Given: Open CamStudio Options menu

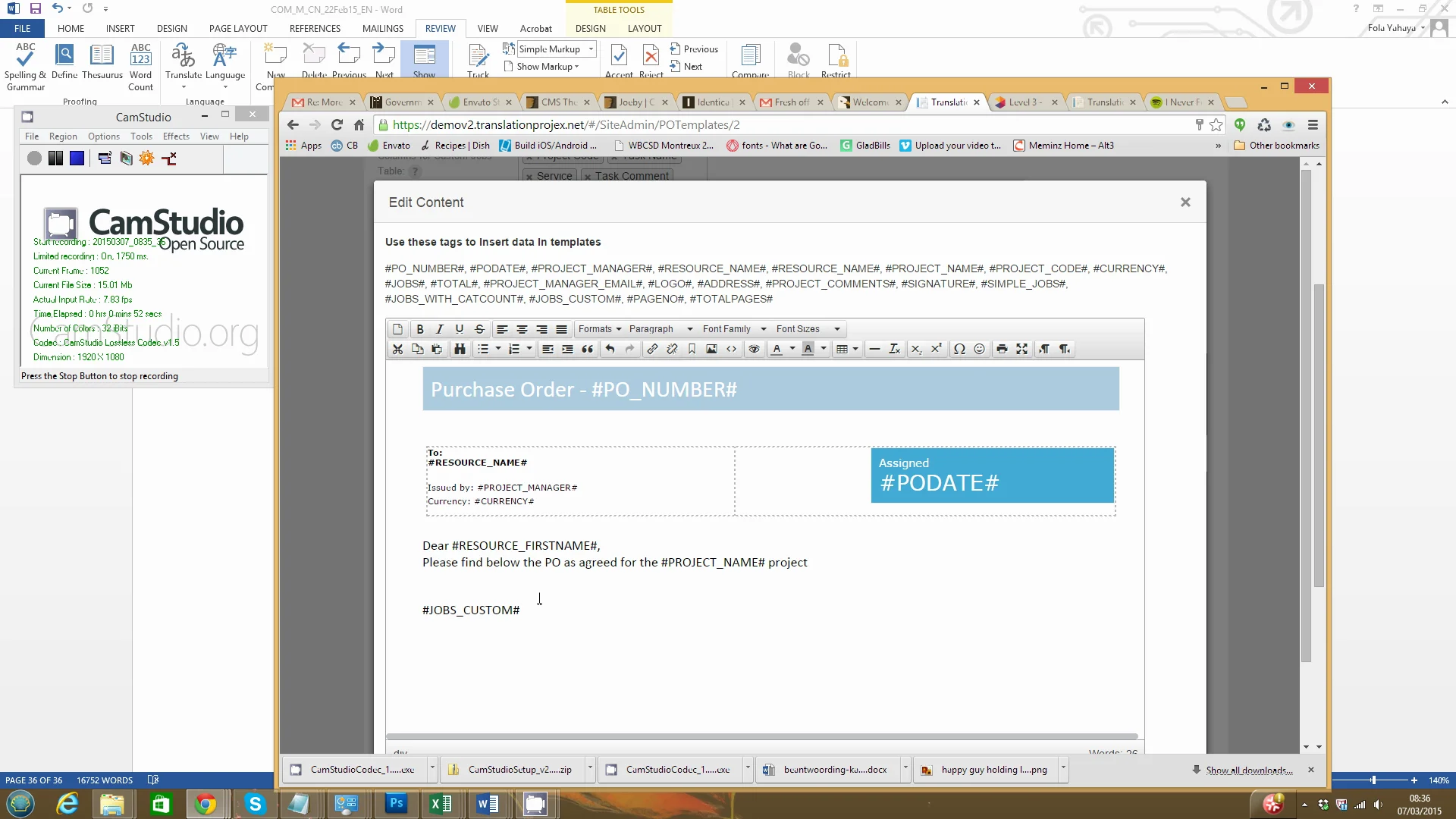Looking at the screenshot, I should [x=103, y=136].
